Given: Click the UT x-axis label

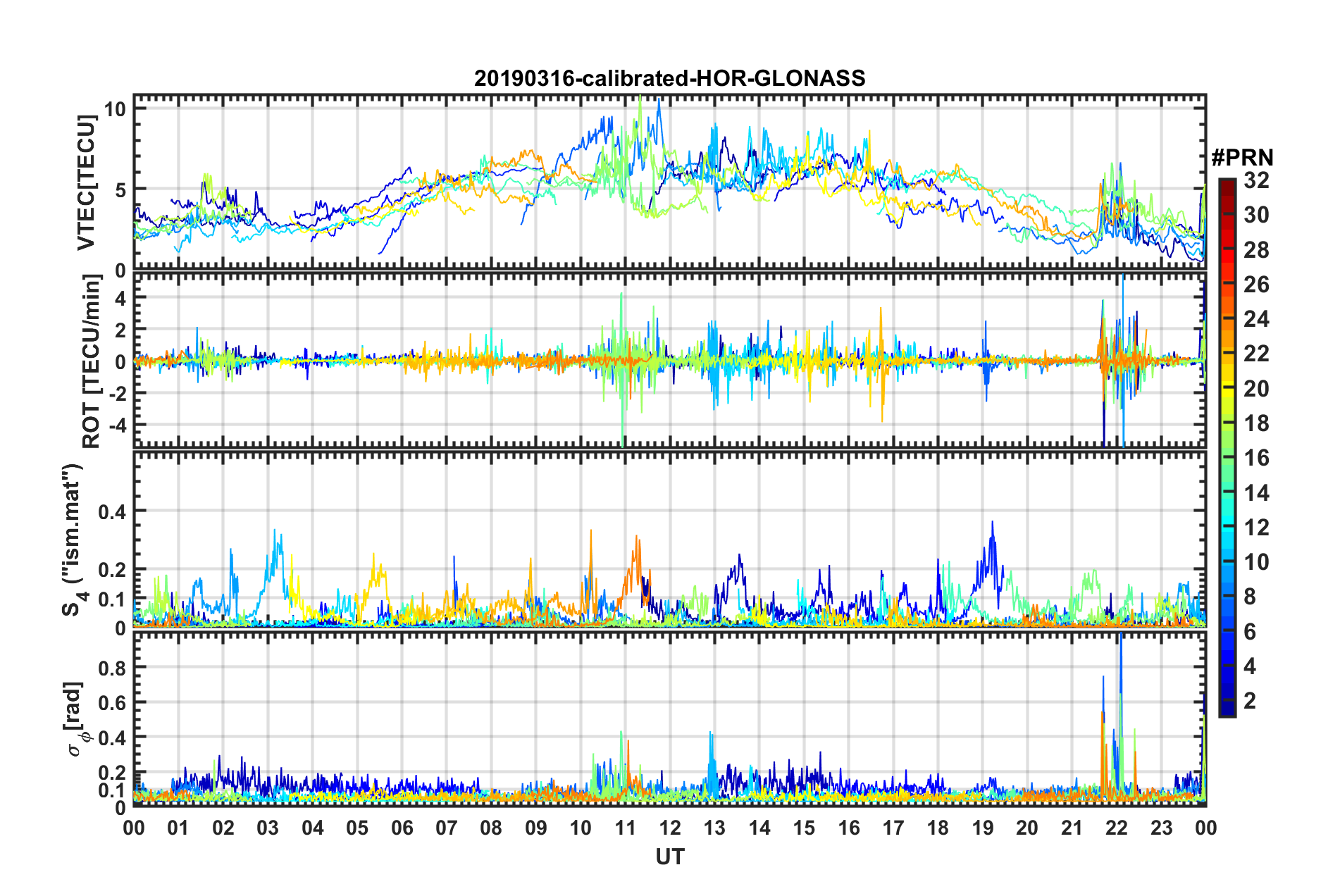Looking at the screenshot, I should point(670,857).
